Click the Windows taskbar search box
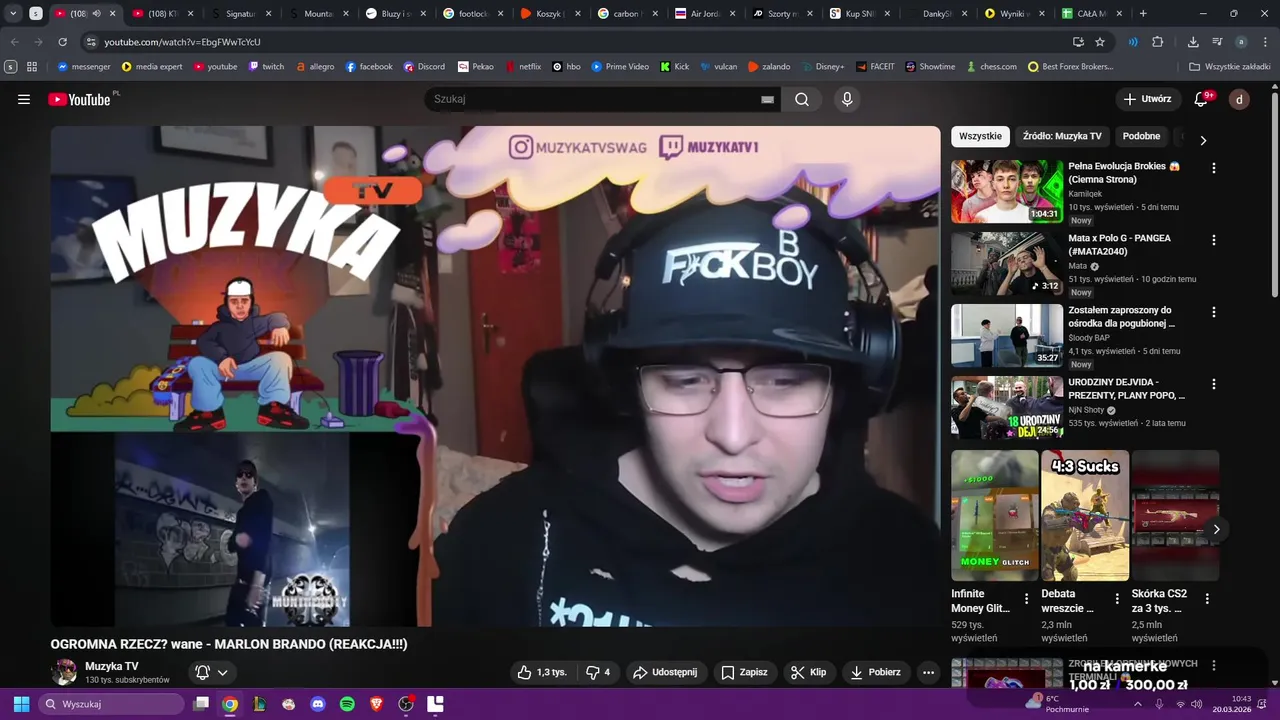This screenshot has height=720, width=1280. (112, 704)
